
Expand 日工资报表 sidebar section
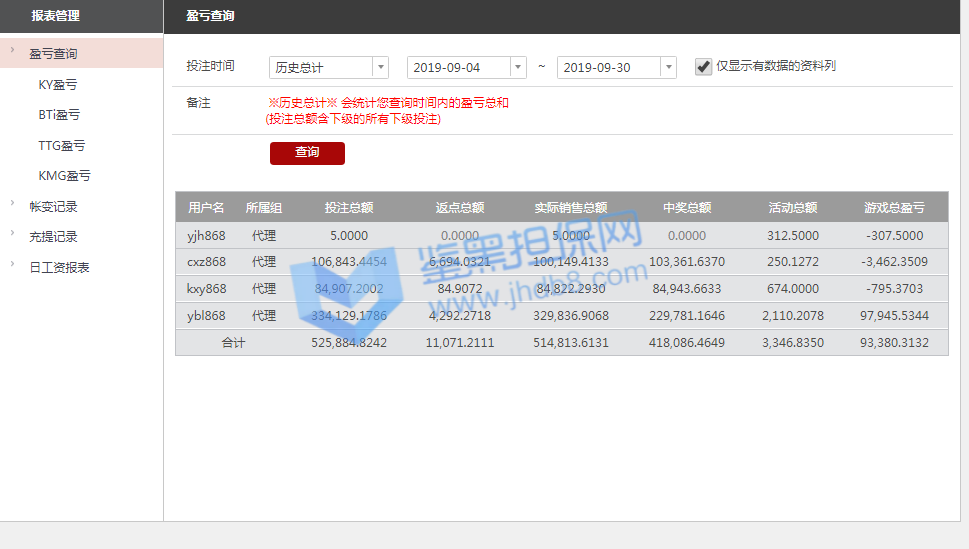(x=59, y=267)
